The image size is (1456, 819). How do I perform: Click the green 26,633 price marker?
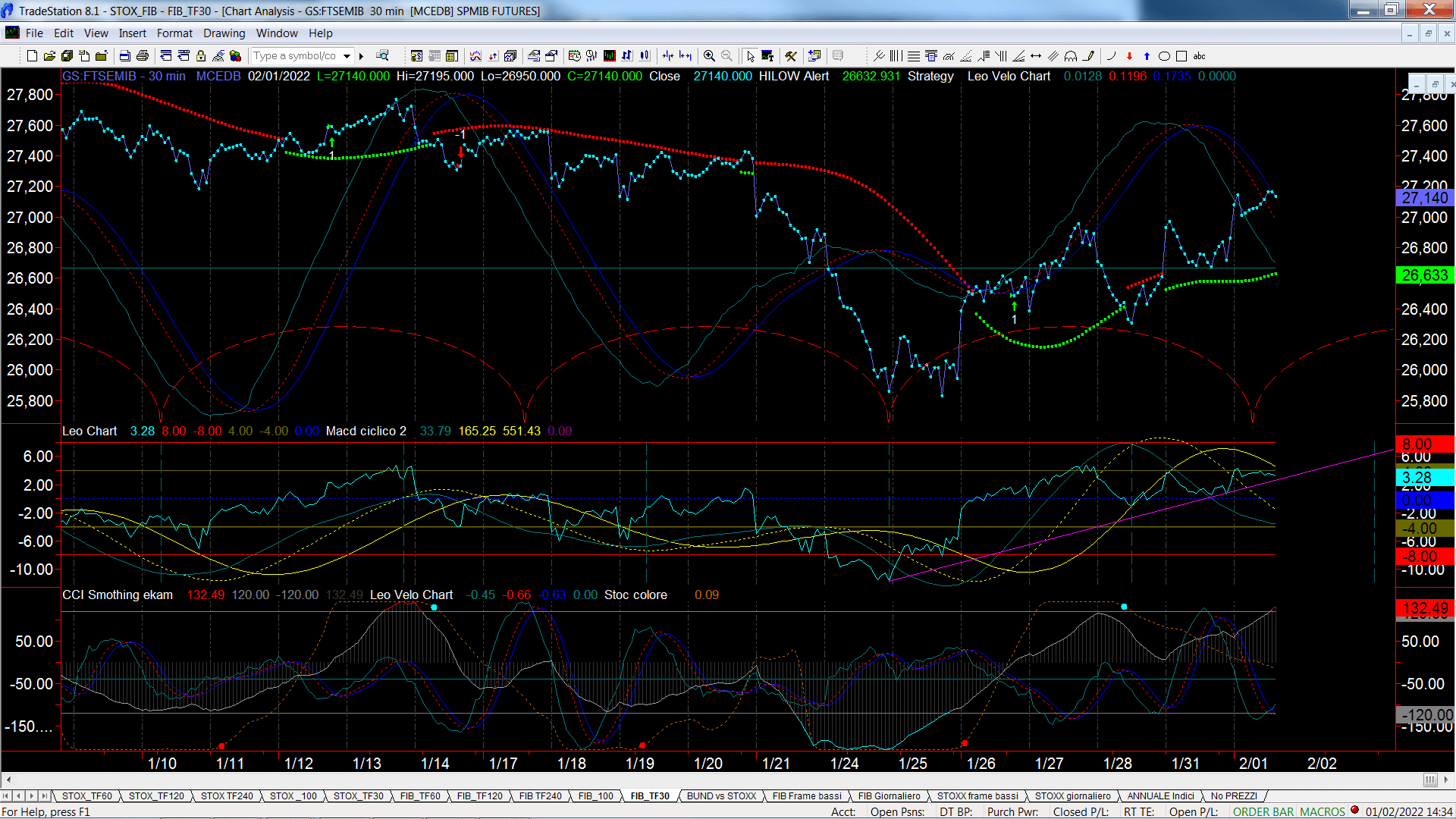click(1424, 275)
